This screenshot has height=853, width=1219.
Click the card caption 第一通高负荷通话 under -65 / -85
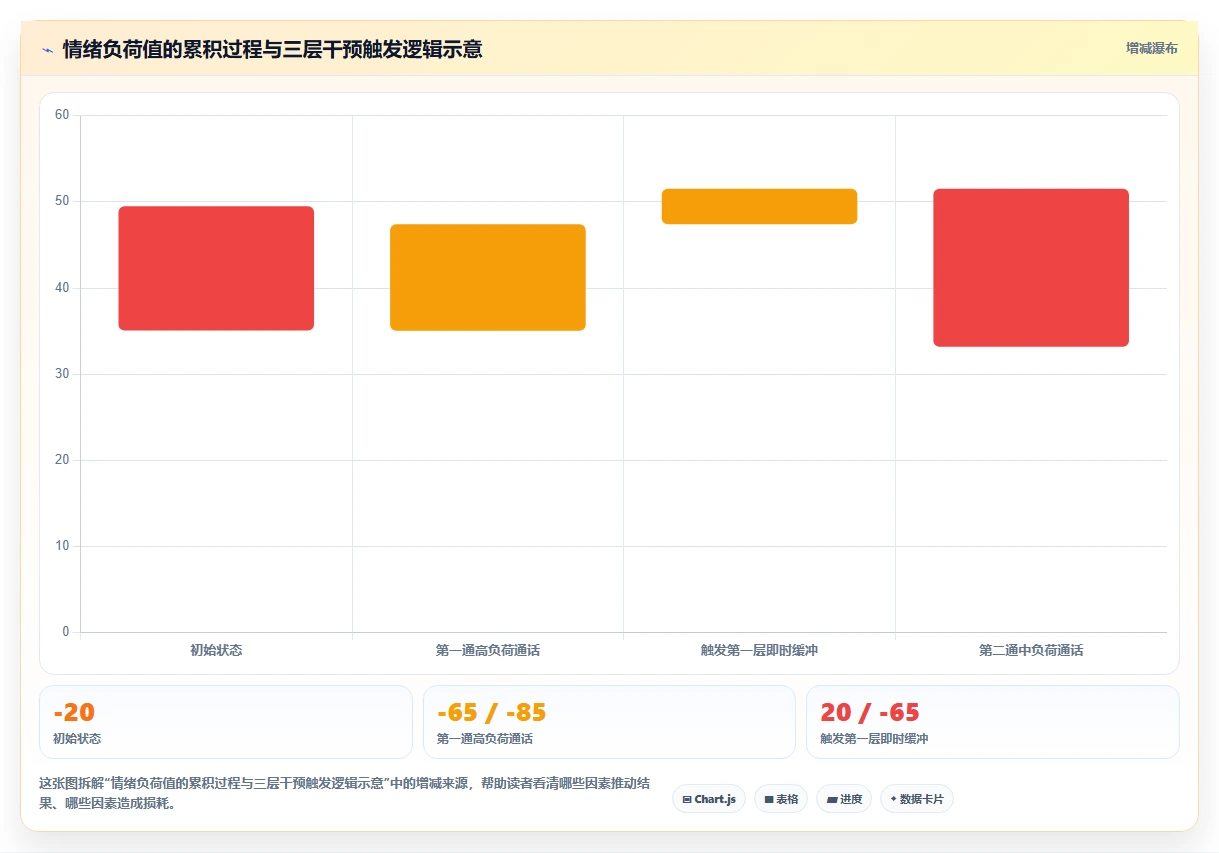pyautogui.click(x=484, y=739)
